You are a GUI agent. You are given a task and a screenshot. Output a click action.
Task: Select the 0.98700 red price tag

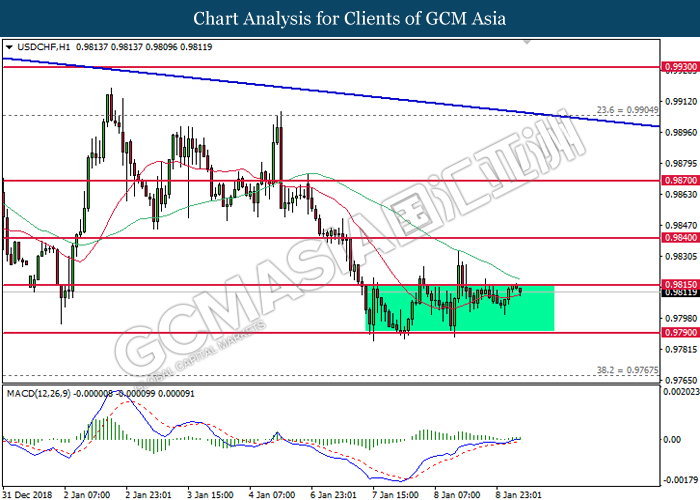pyautogui.click(x=679, y=181)
